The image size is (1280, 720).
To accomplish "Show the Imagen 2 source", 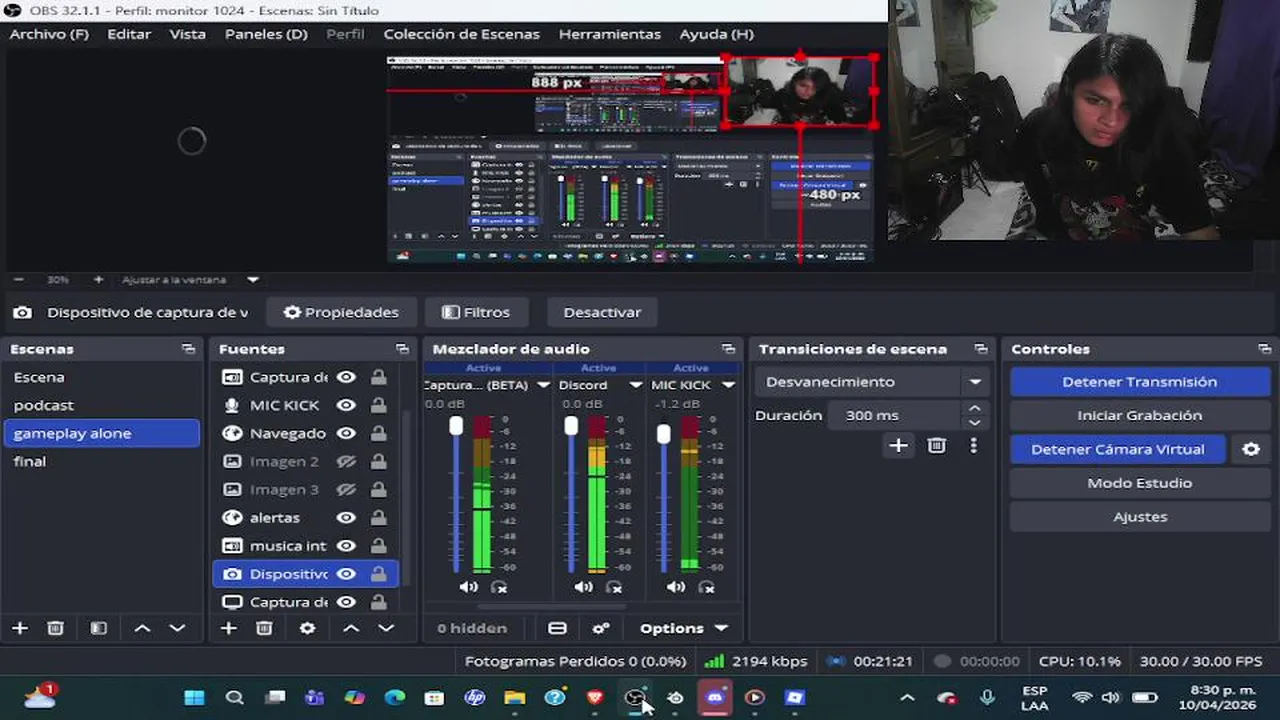I will (346, 461).
